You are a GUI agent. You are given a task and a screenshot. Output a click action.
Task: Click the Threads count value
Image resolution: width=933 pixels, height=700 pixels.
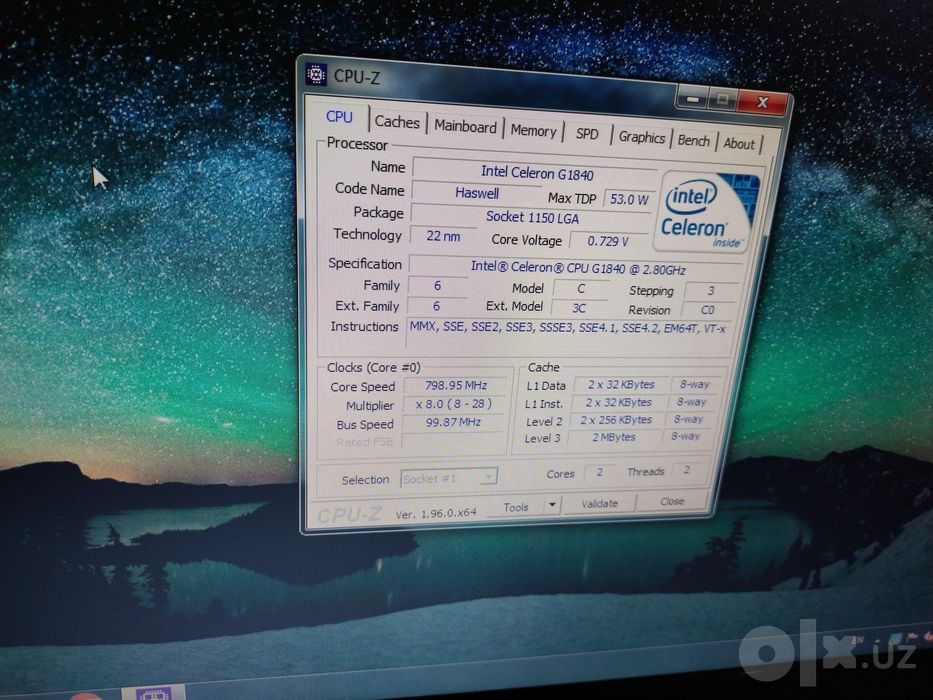[686, 470]
